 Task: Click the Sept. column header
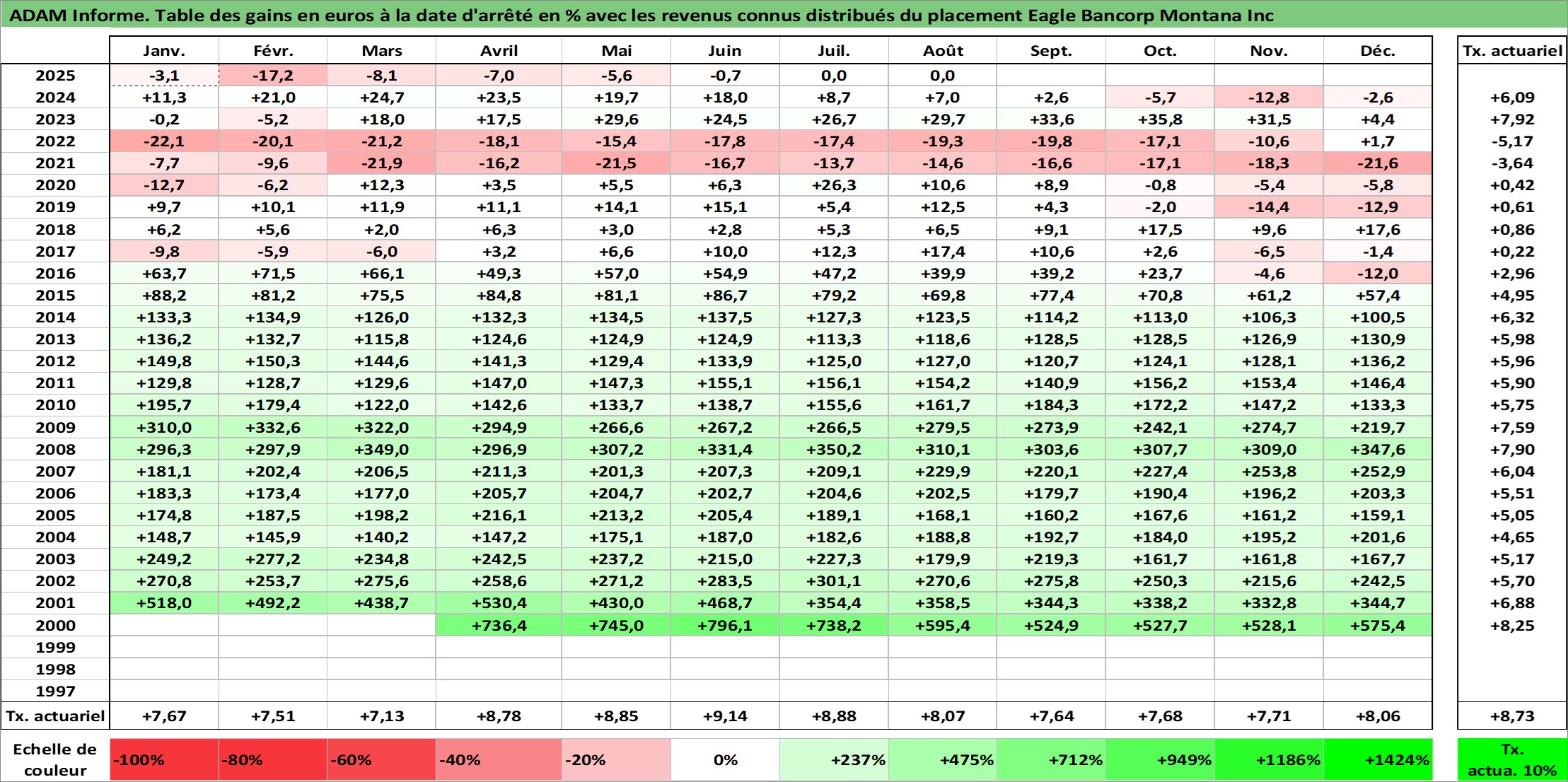point(1051,50)
